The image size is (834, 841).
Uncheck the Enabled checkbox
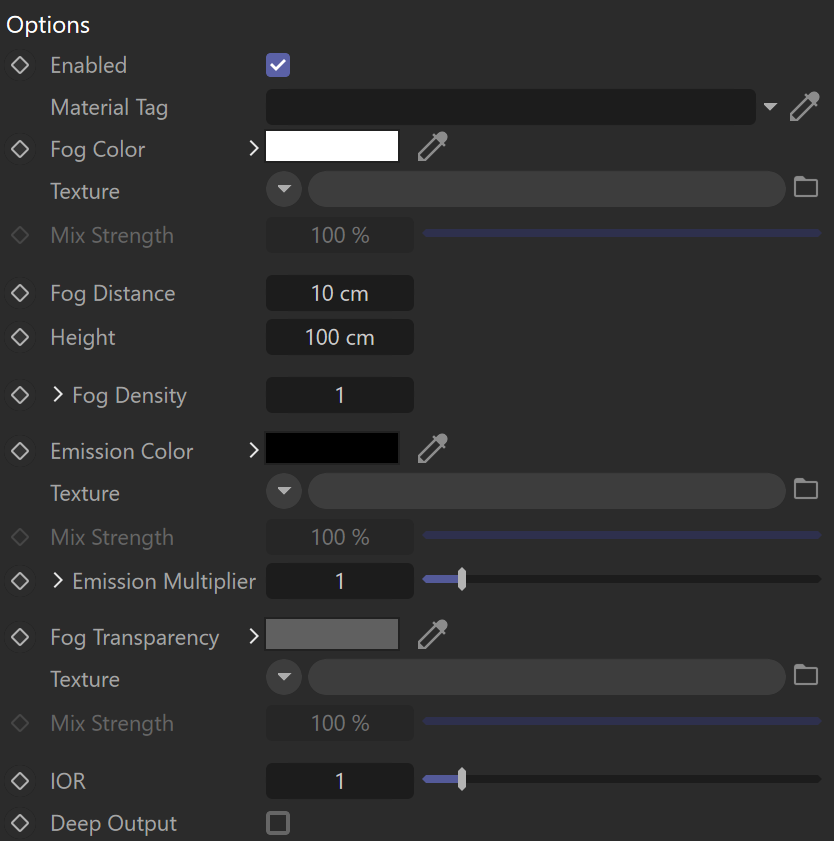click(278, 65)
